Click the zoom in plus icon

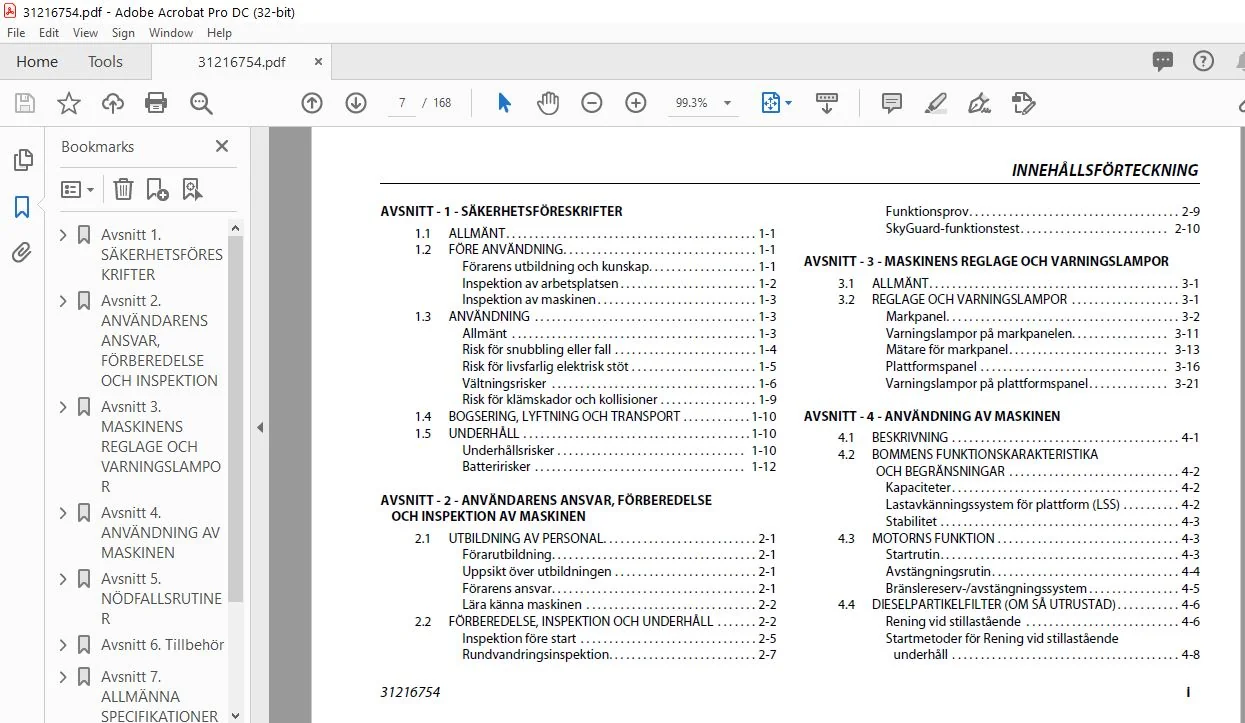pos(636,103)
